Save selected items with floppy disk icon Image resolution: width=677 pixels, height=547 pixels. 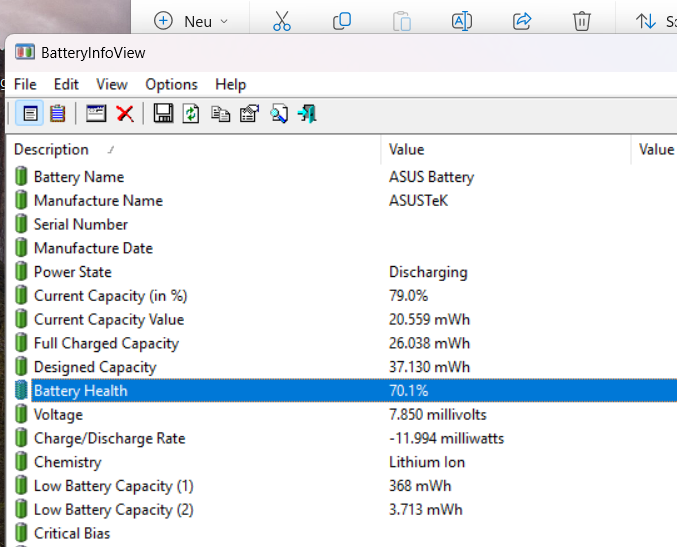pyautogui.click(x=163, y=114)
